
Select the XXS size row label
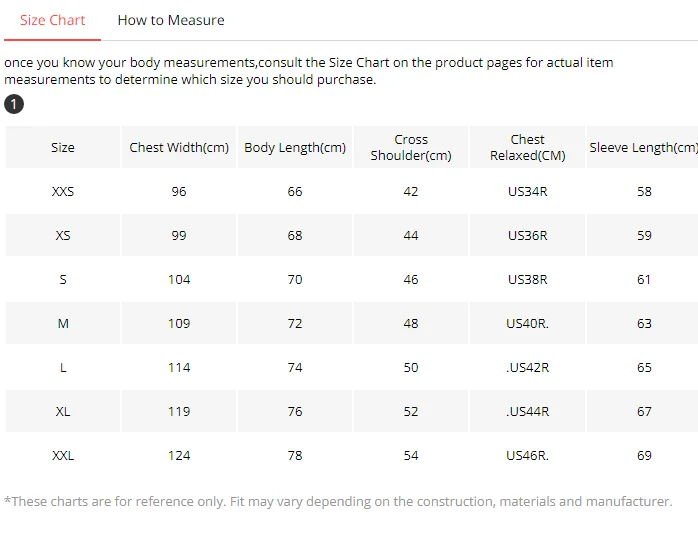coord(63,191)
